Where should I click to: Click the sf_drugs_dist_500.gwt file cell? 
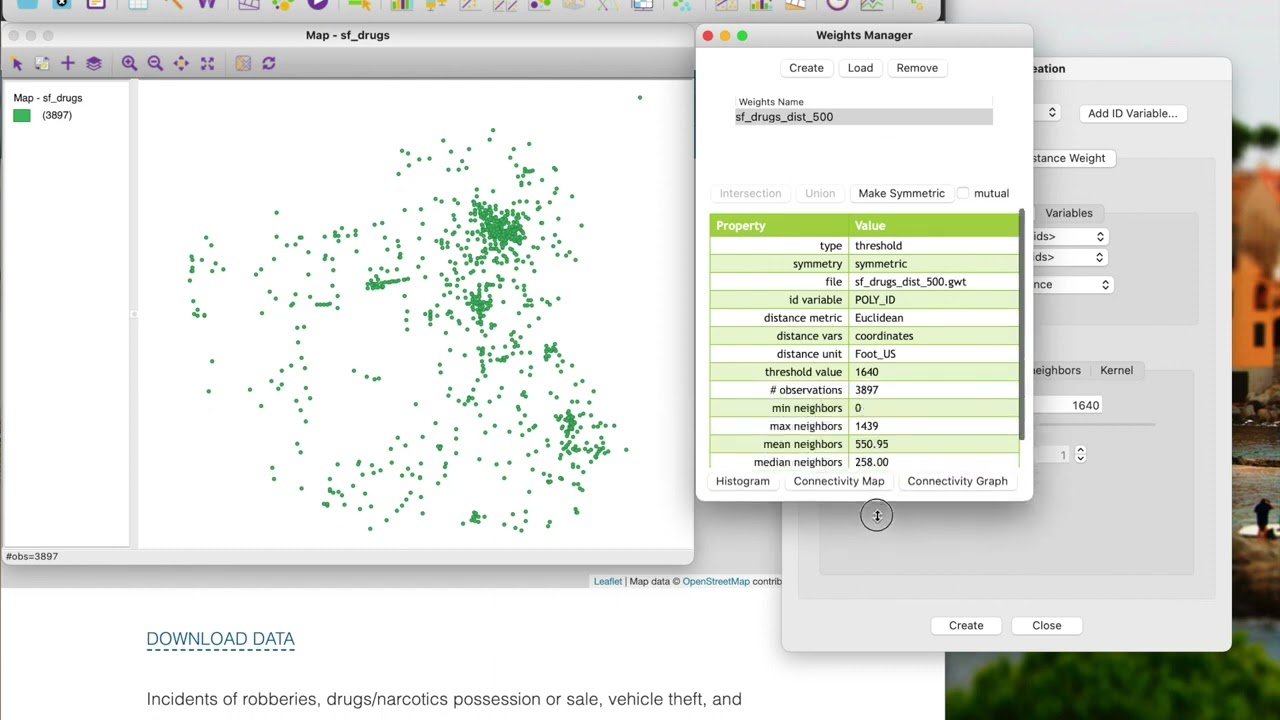pyautogui.click(x=934, y=282)
